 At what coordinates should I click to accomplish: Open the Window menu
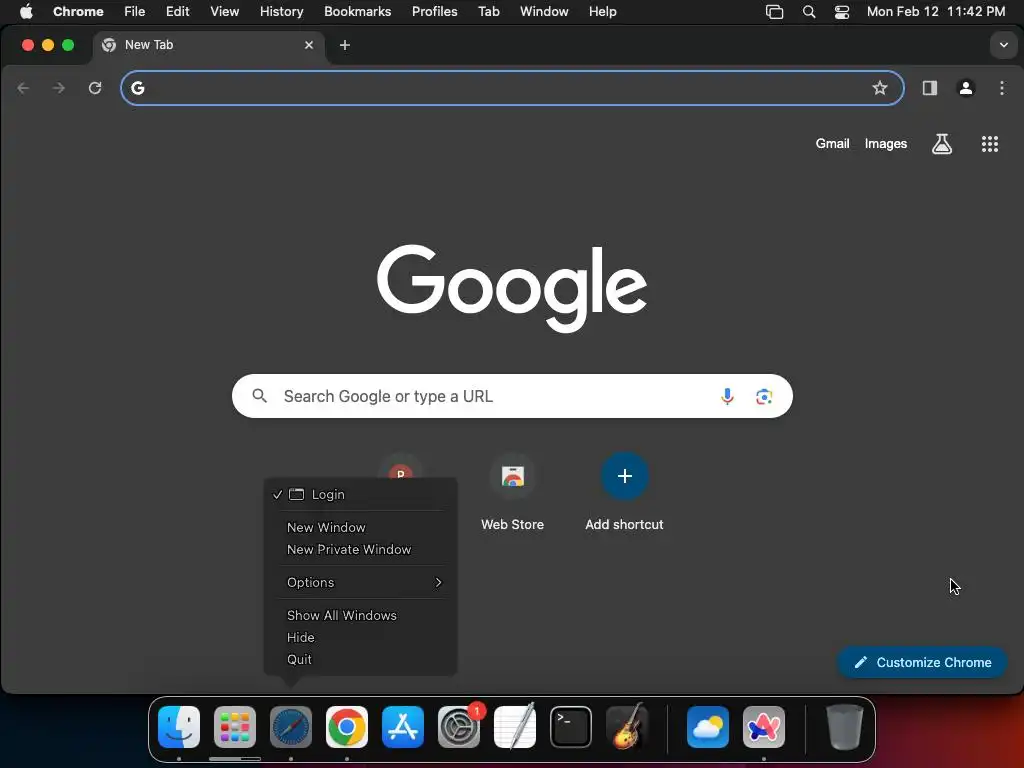pyautogui.click(x=544, y=12)
